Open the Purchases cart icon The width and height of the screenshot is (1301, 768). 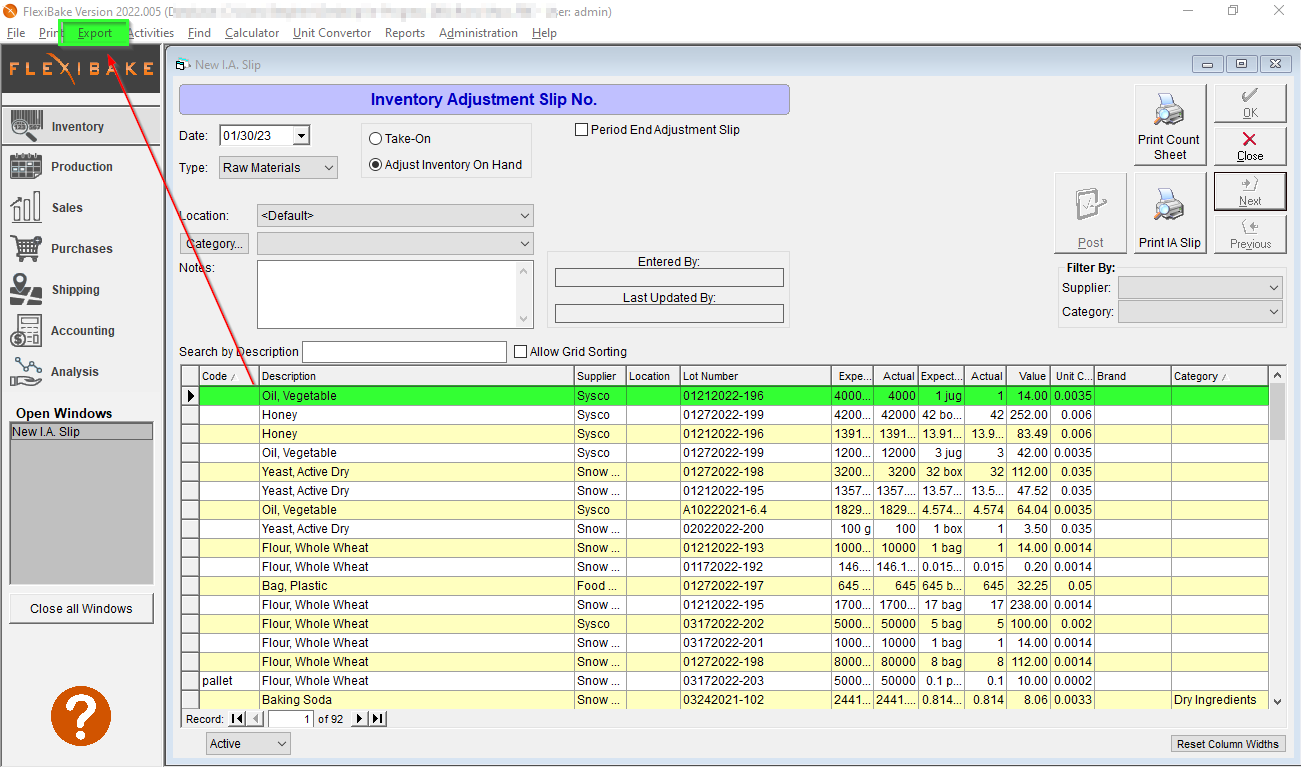pyautogui.click(x=25, y=248)
